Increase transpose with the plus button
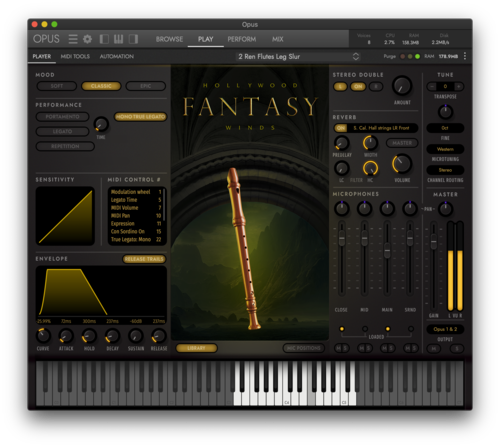Viewport: 500px width, 447px height. pos(459,87)
